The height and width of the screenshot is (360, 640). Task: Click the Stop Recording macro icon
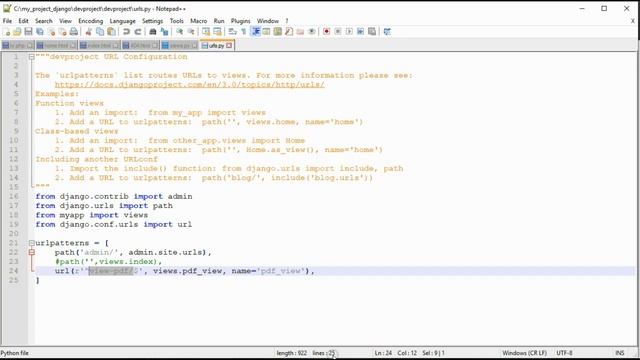pyautogui.click(x=338, y=32)
